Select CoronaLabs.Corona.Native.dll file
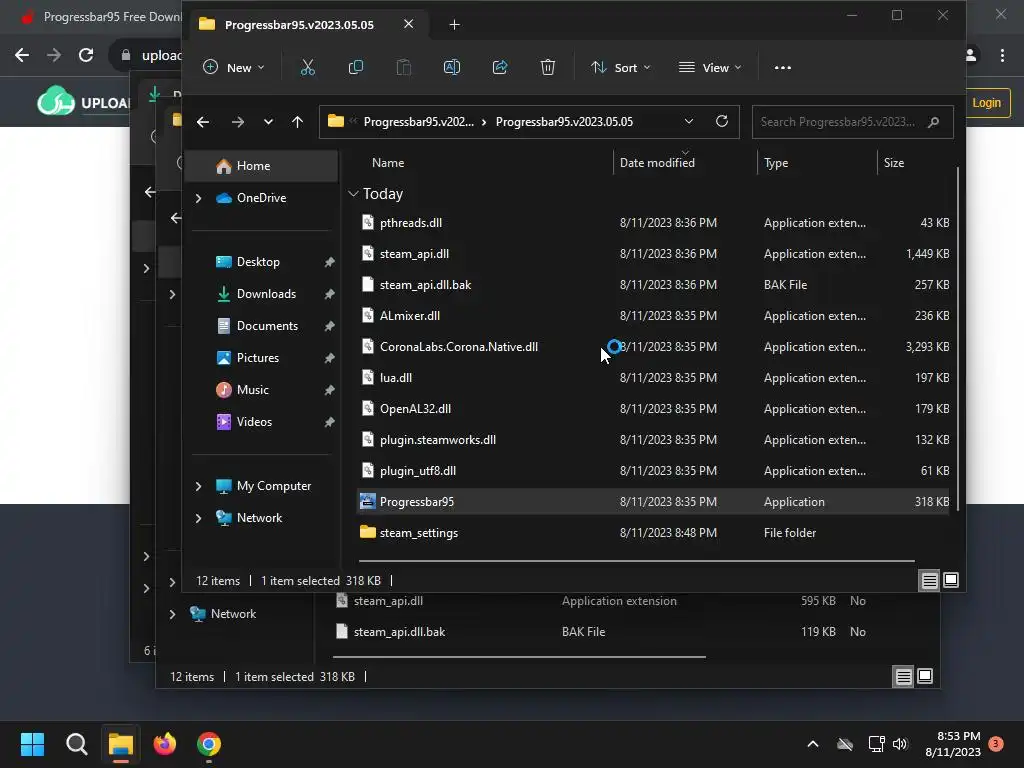 point(652,347)
